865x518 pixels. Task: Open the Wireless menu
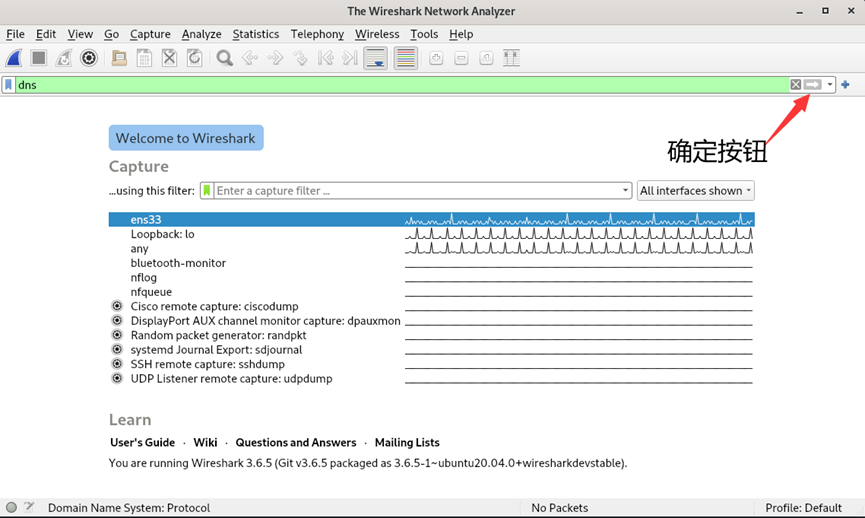[377, 34]
